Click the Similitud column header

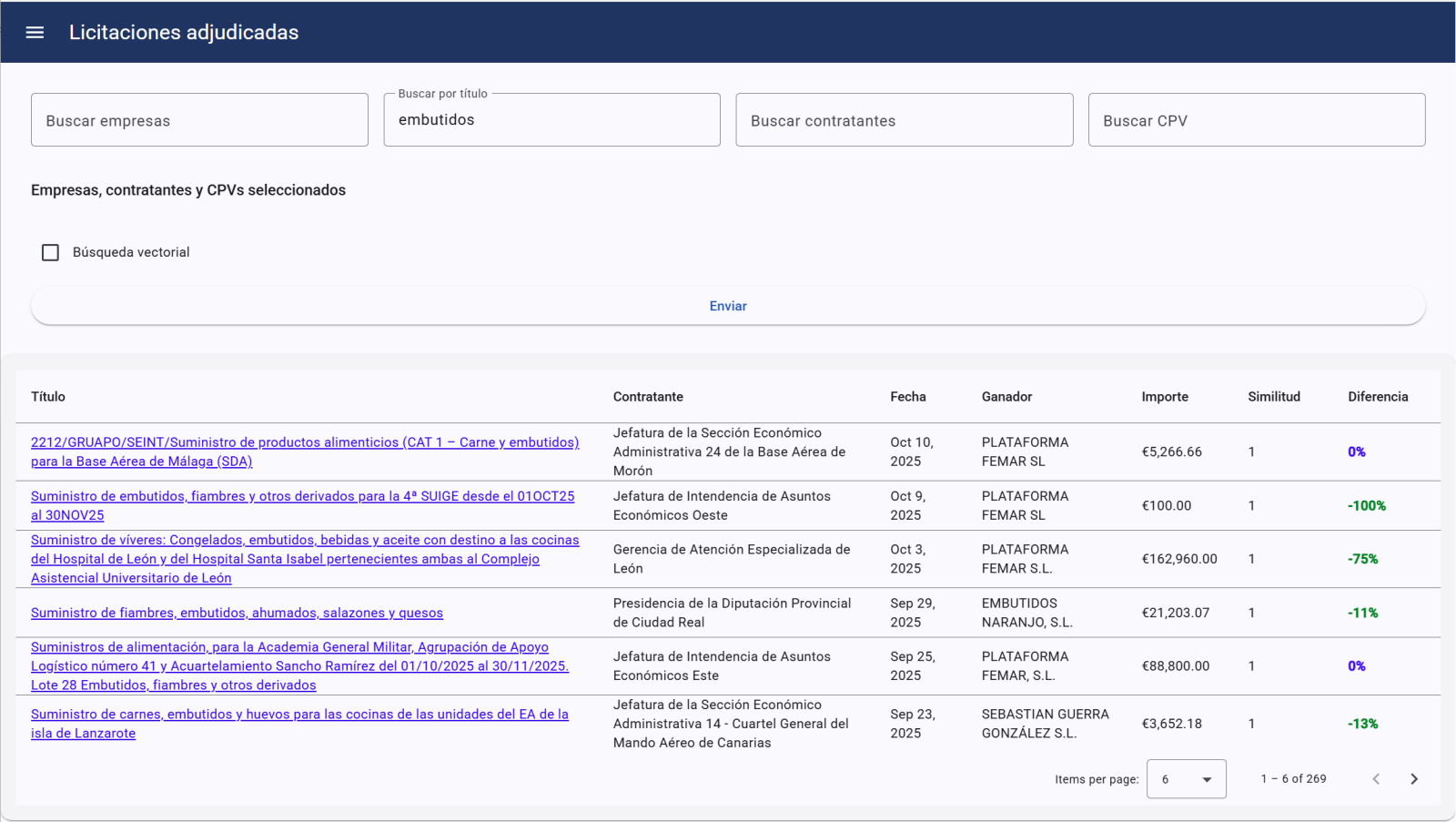coord(1273,397)
